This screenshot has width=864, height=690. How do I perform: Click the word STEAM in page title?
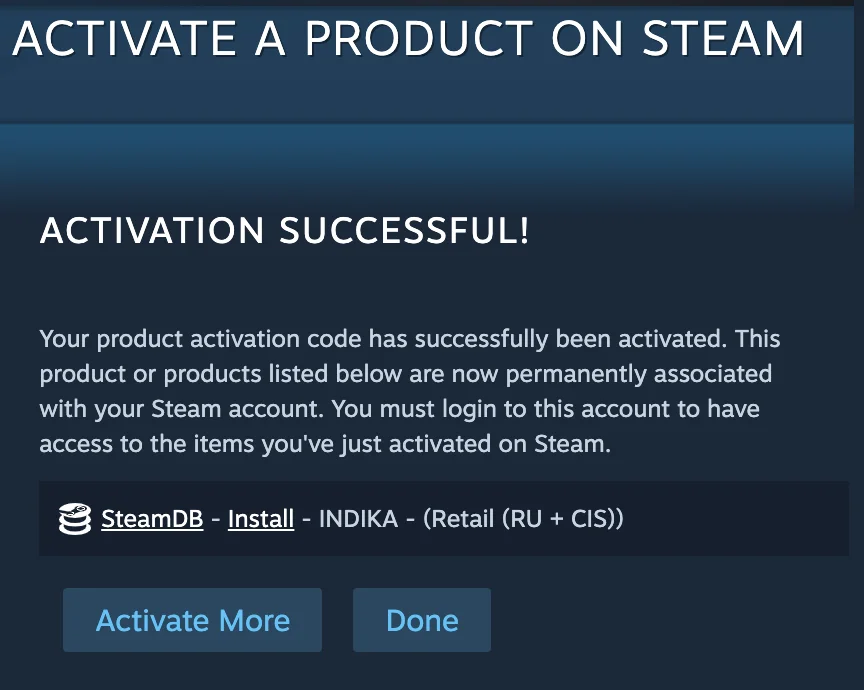point(723,39)
